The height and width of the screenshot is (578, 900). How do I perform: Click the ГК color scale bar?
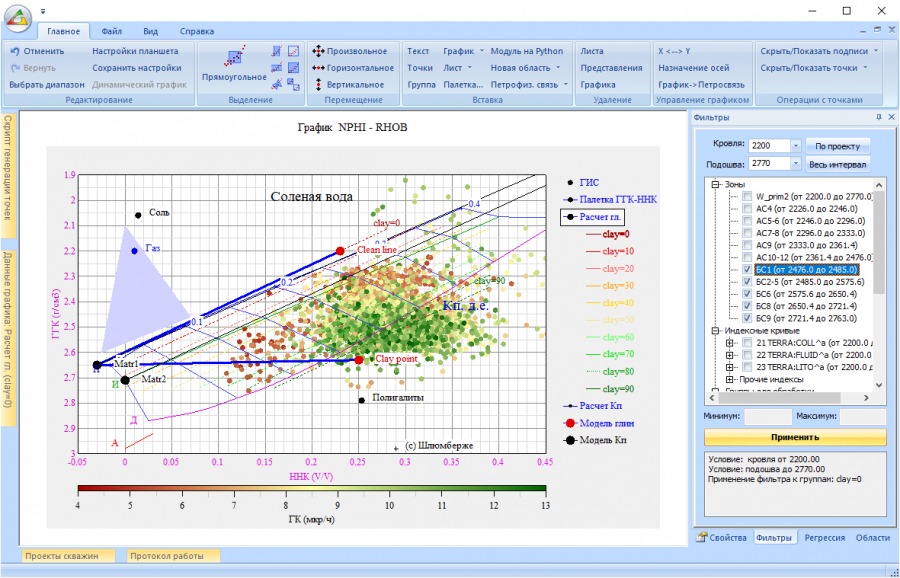click(x=312, y=489)
